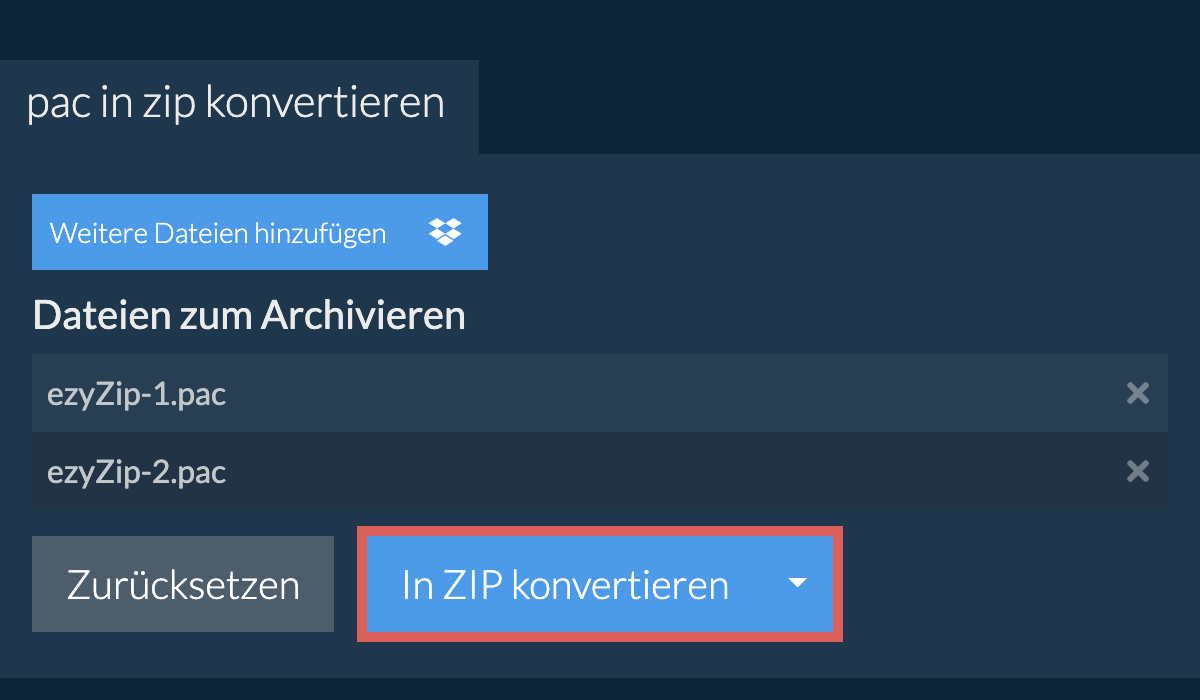Image resolution: width=1200 pixels, height=700 pixels.
Task: Click the In ZIP konvertieren label text
Action: point(565,584)
